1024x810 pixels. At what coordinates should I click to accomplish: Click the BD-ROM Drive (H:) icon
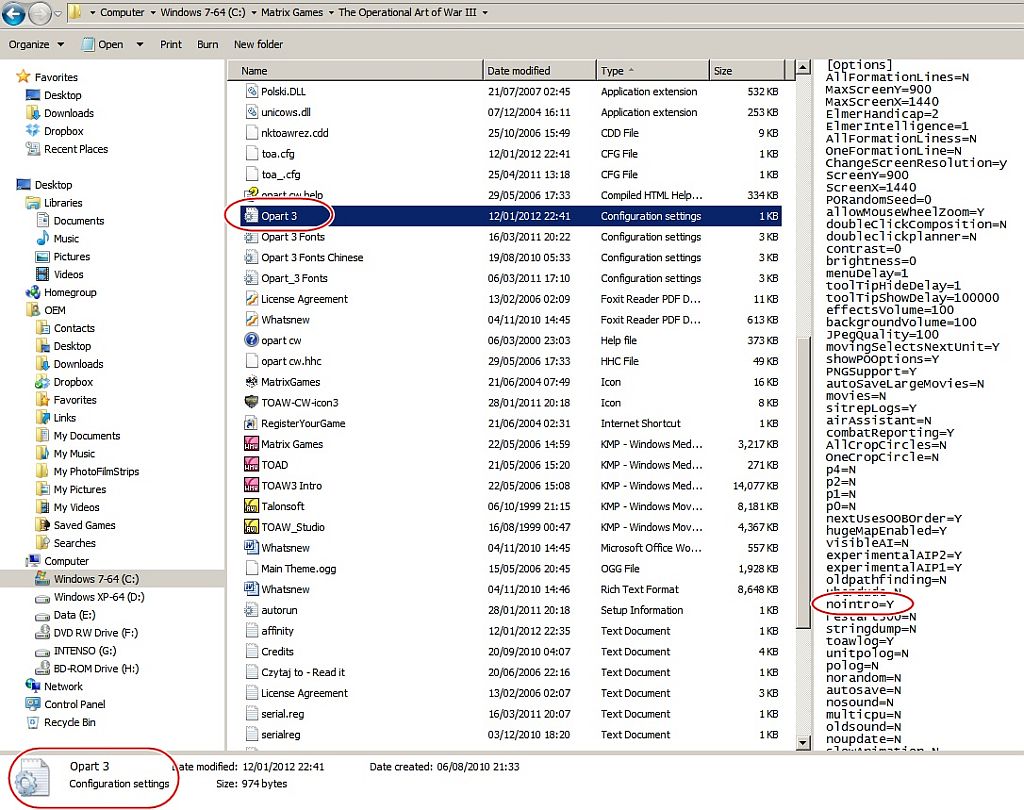[42, 668]
